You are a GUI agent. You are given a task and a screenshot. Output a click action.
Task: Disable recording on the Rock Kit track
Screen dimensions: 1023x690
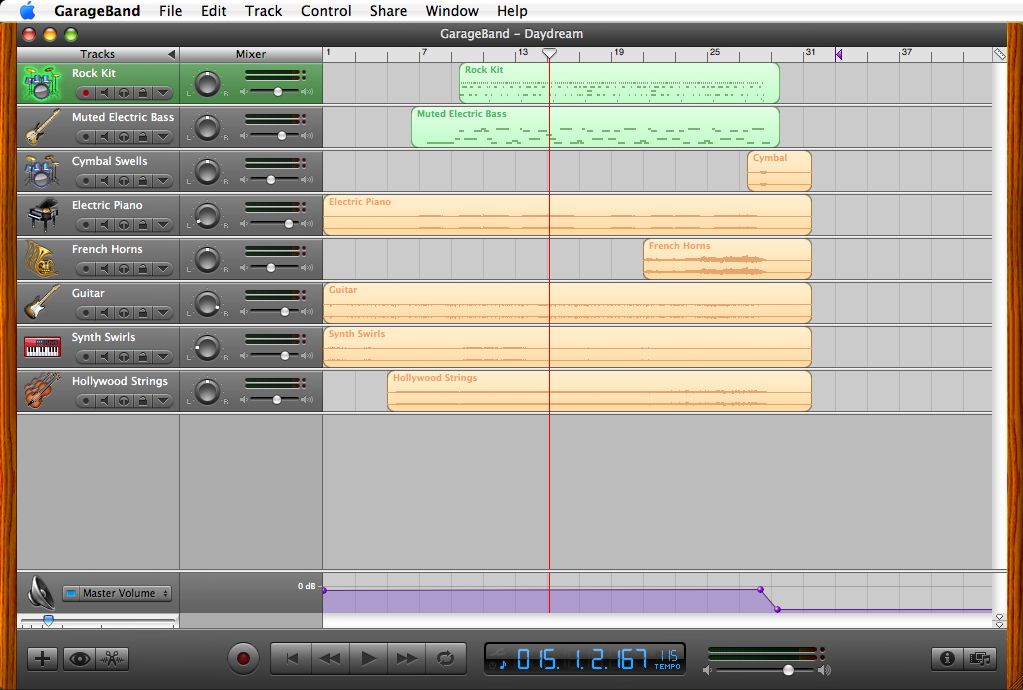coord(85,93)
